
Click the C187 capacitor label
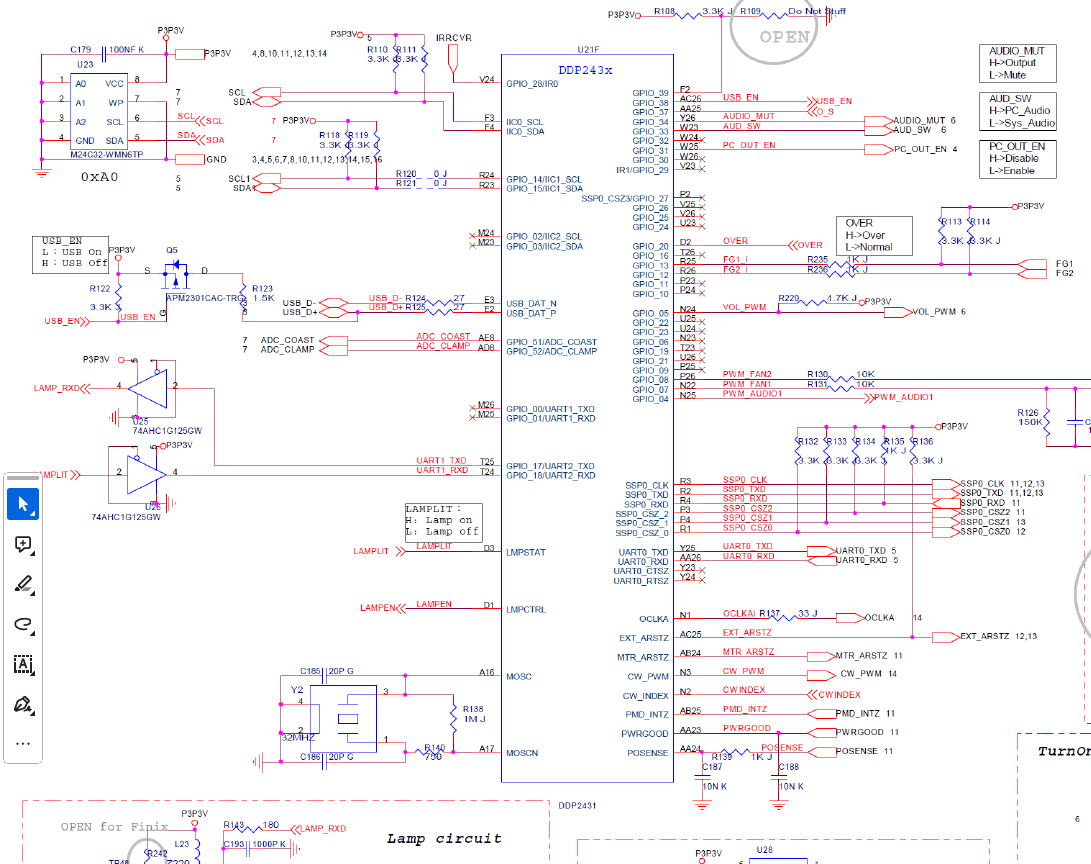[712, 767]
